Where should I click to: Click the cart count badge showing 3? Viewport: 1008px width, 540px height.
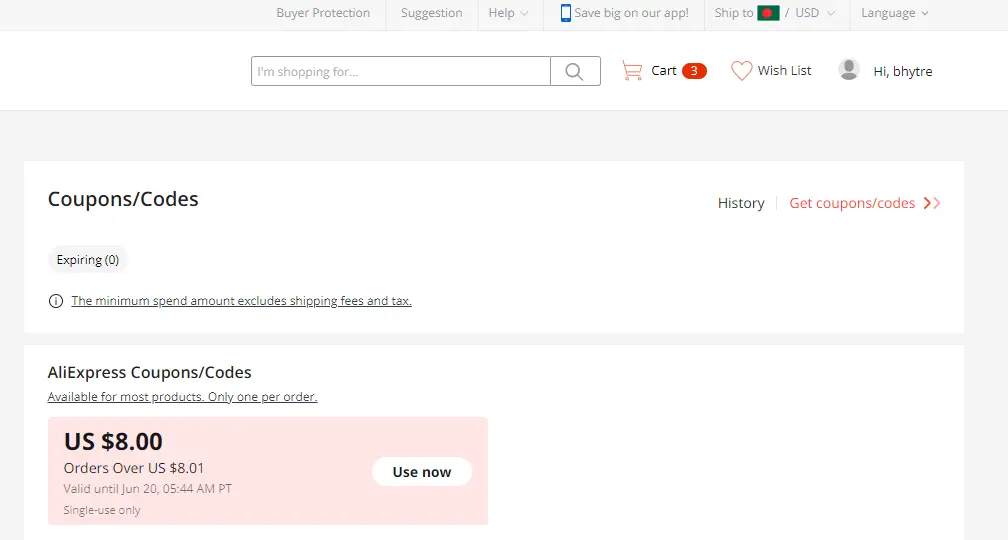[694, 71]
